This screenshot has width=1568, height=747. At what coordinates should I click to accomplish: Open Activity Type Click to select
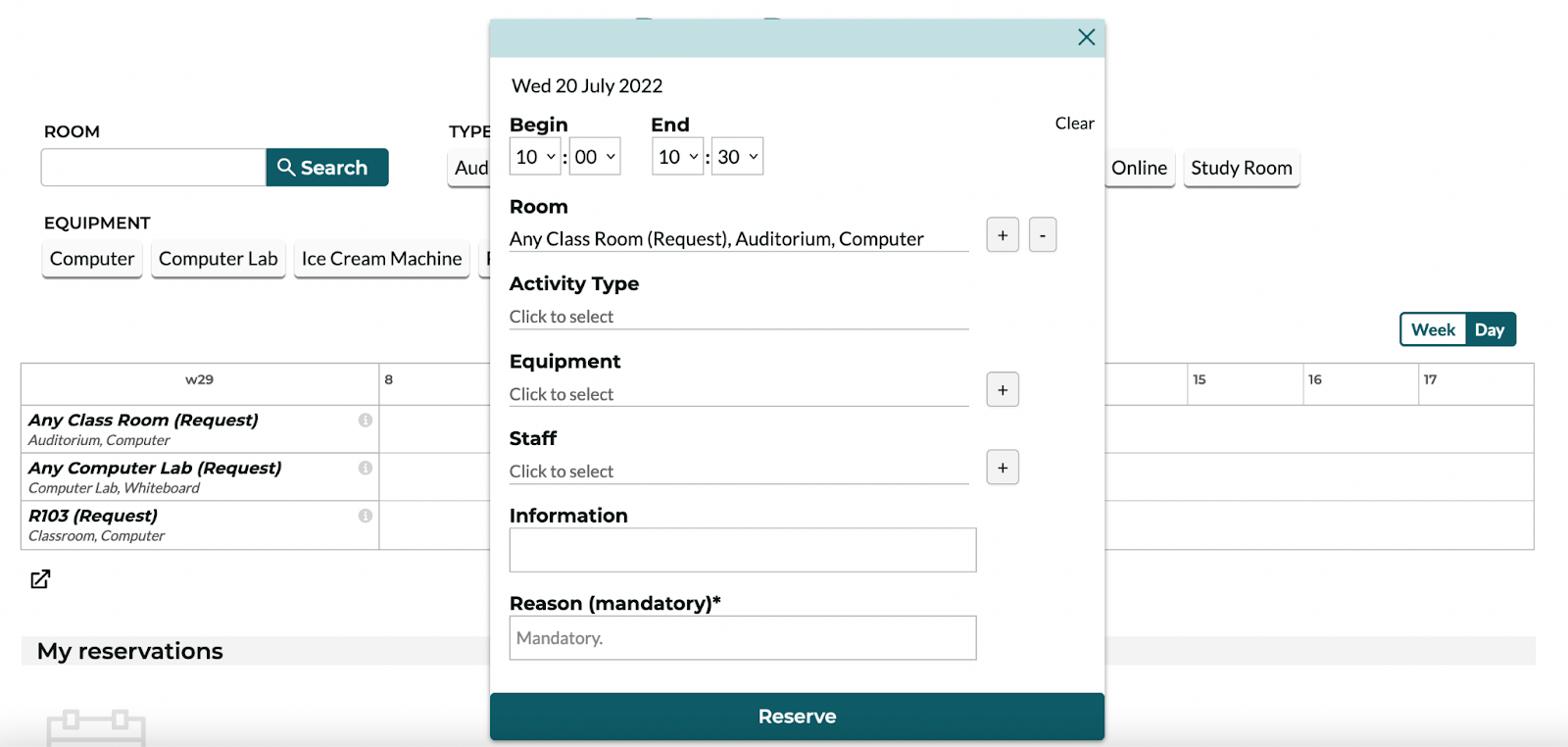tap(739, 317)
